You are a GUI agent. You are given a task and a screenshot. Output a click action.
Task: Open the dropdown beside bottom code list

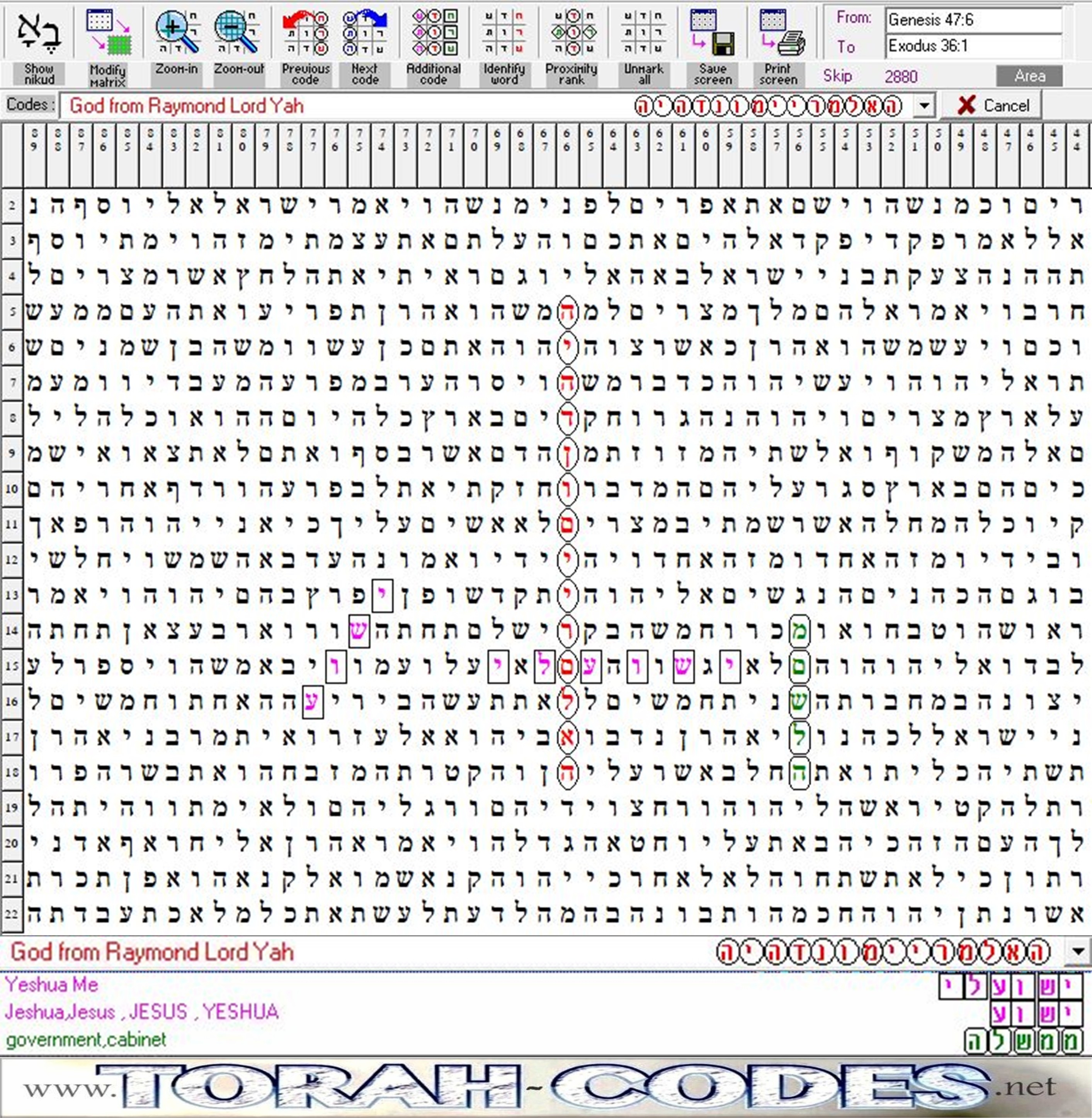pyautogui.click(x=1078, y=952)
